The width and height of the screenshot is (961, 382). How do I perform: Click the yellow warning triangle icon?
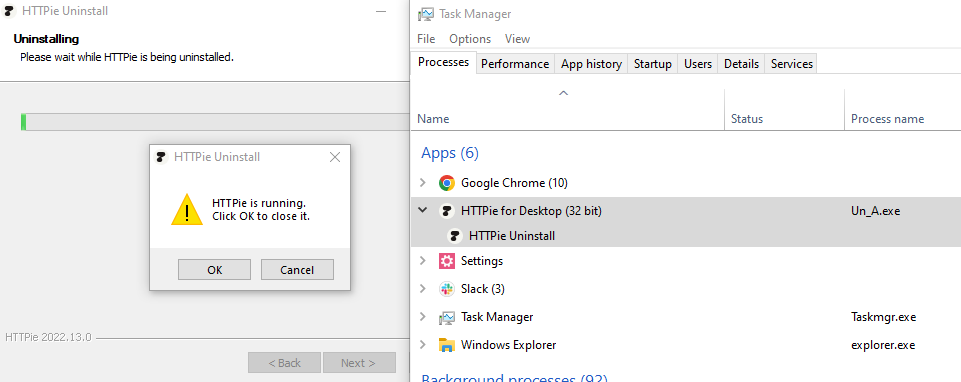(186, 210)
